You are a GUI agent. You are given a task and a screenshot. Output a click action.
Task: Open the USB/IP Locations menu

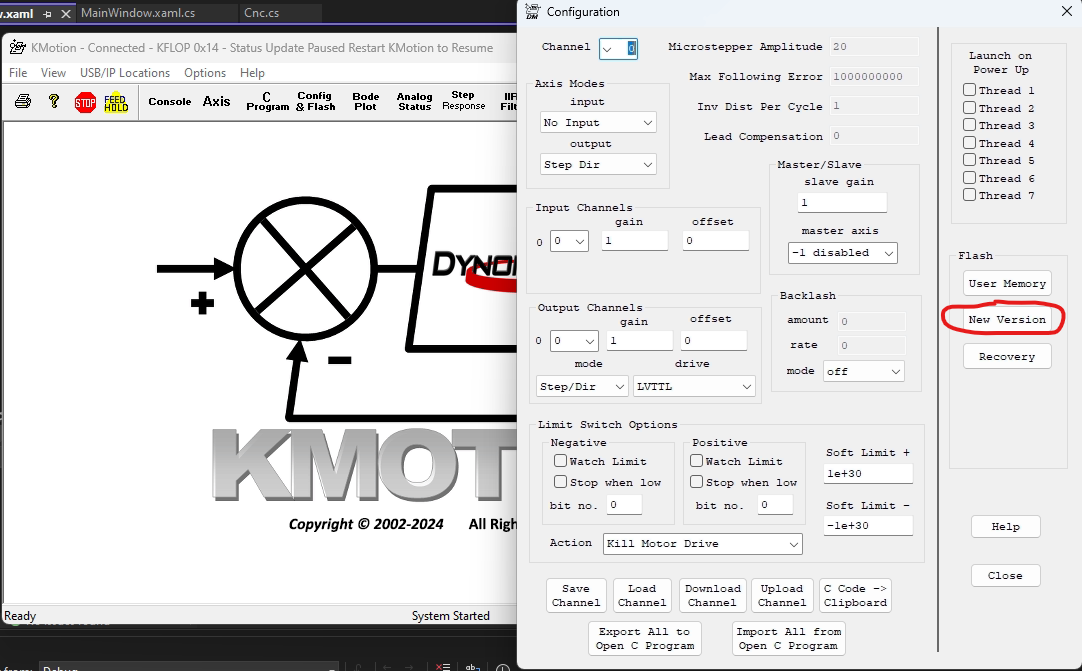coord(125,73)
